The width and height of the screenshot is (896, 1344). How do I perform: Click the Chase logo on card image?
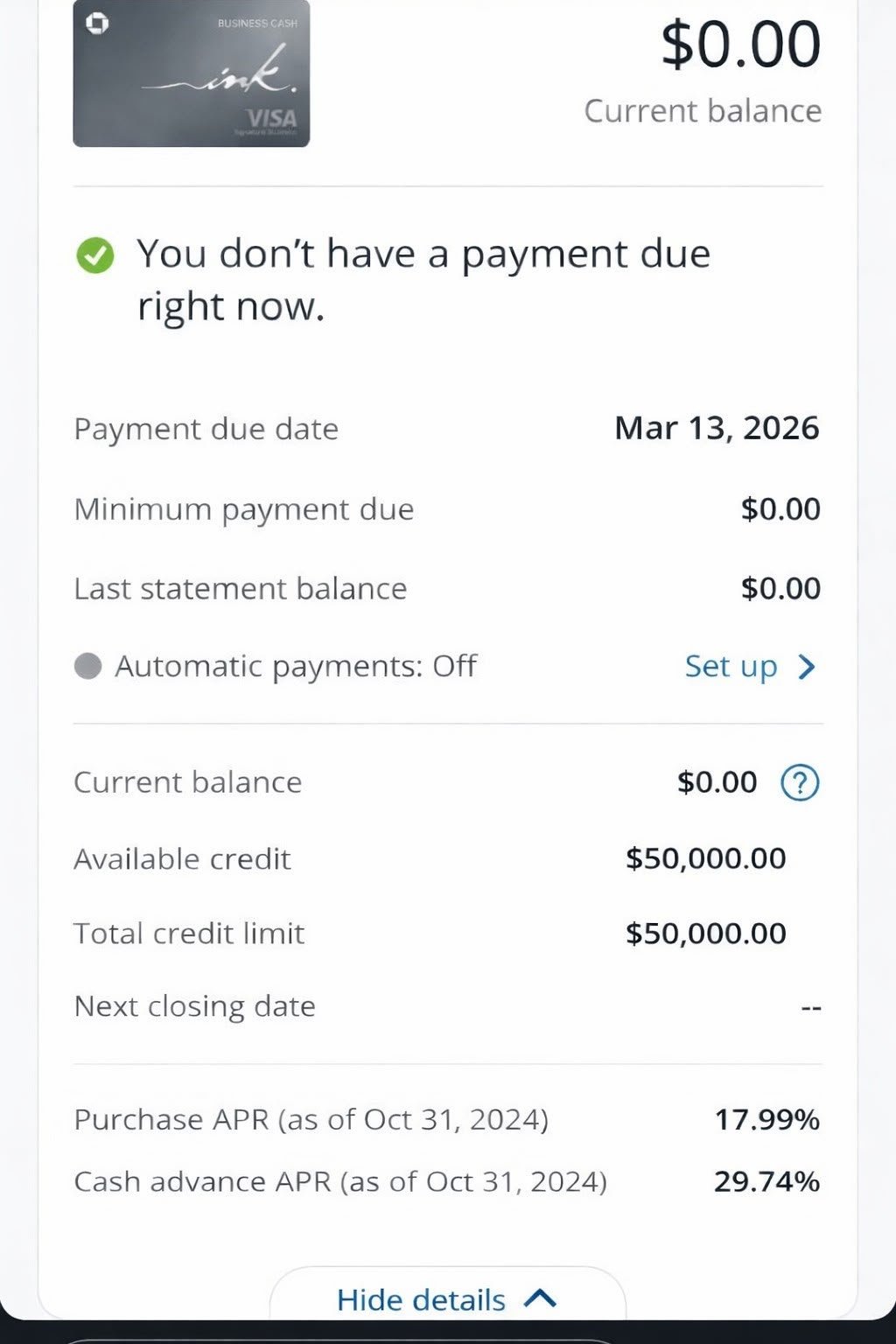[97, 23]
